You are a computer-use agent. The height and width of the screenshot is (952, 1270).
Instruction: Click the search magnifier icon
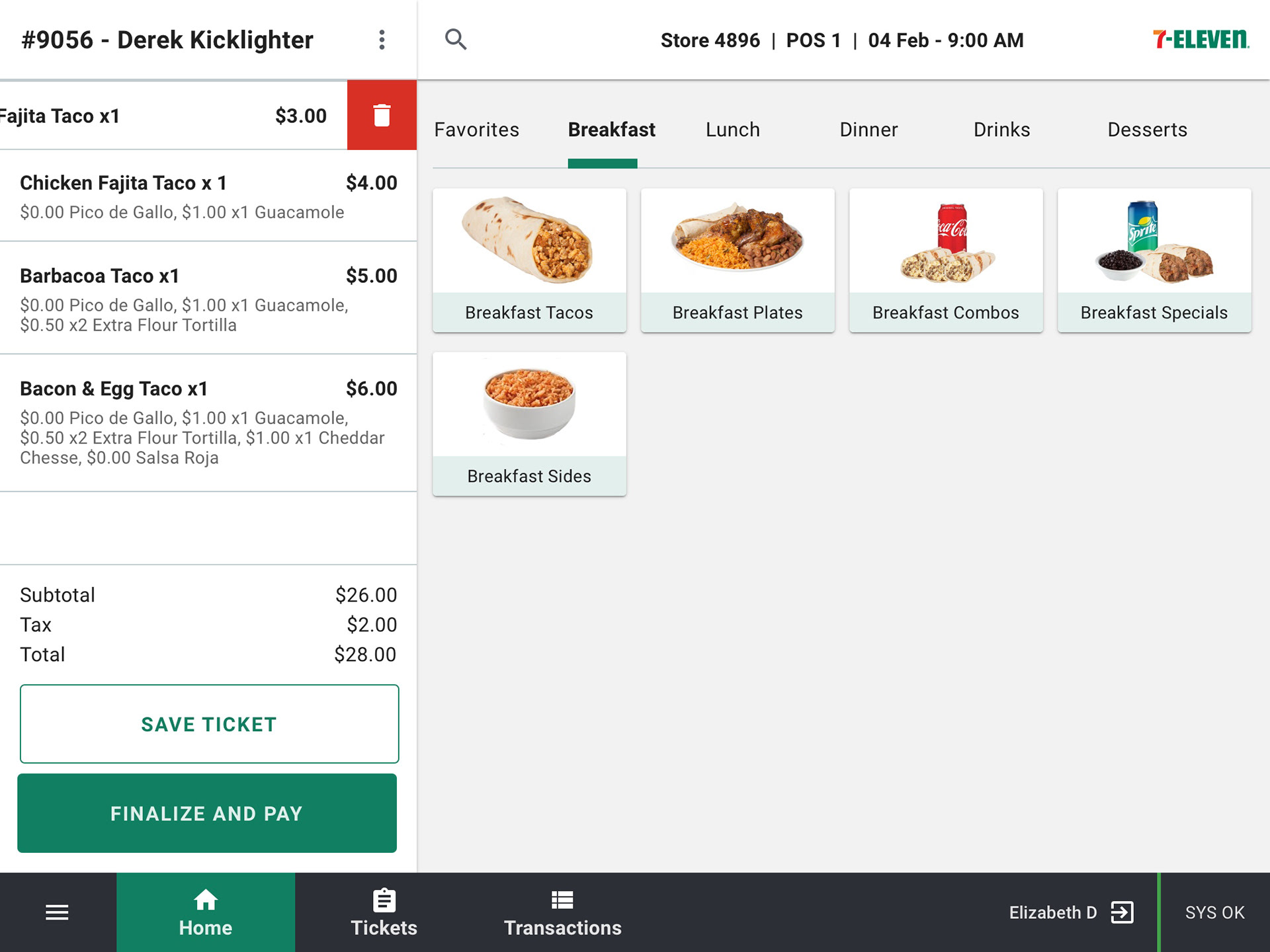point(456,40)
